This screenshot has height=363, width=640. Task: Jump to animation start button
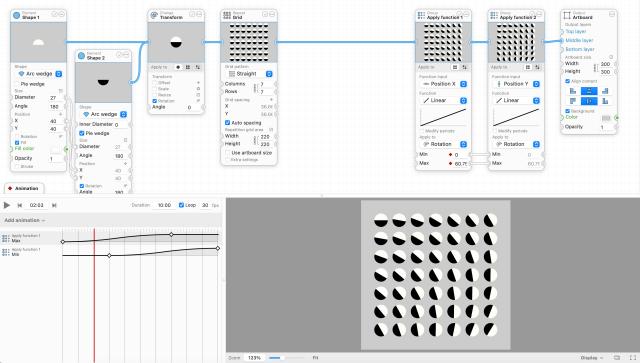[19, 205]
